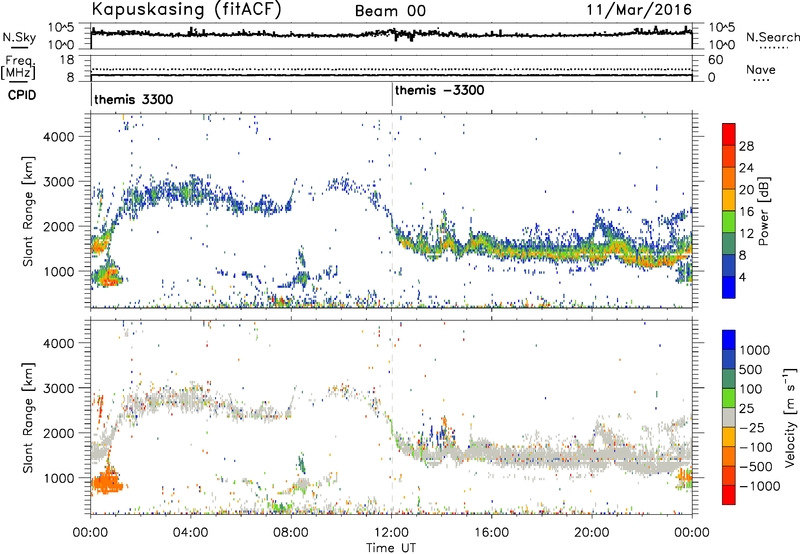Select the 'themis 3300' CPID entry
The image size is (800, 554).
[134, 99]
